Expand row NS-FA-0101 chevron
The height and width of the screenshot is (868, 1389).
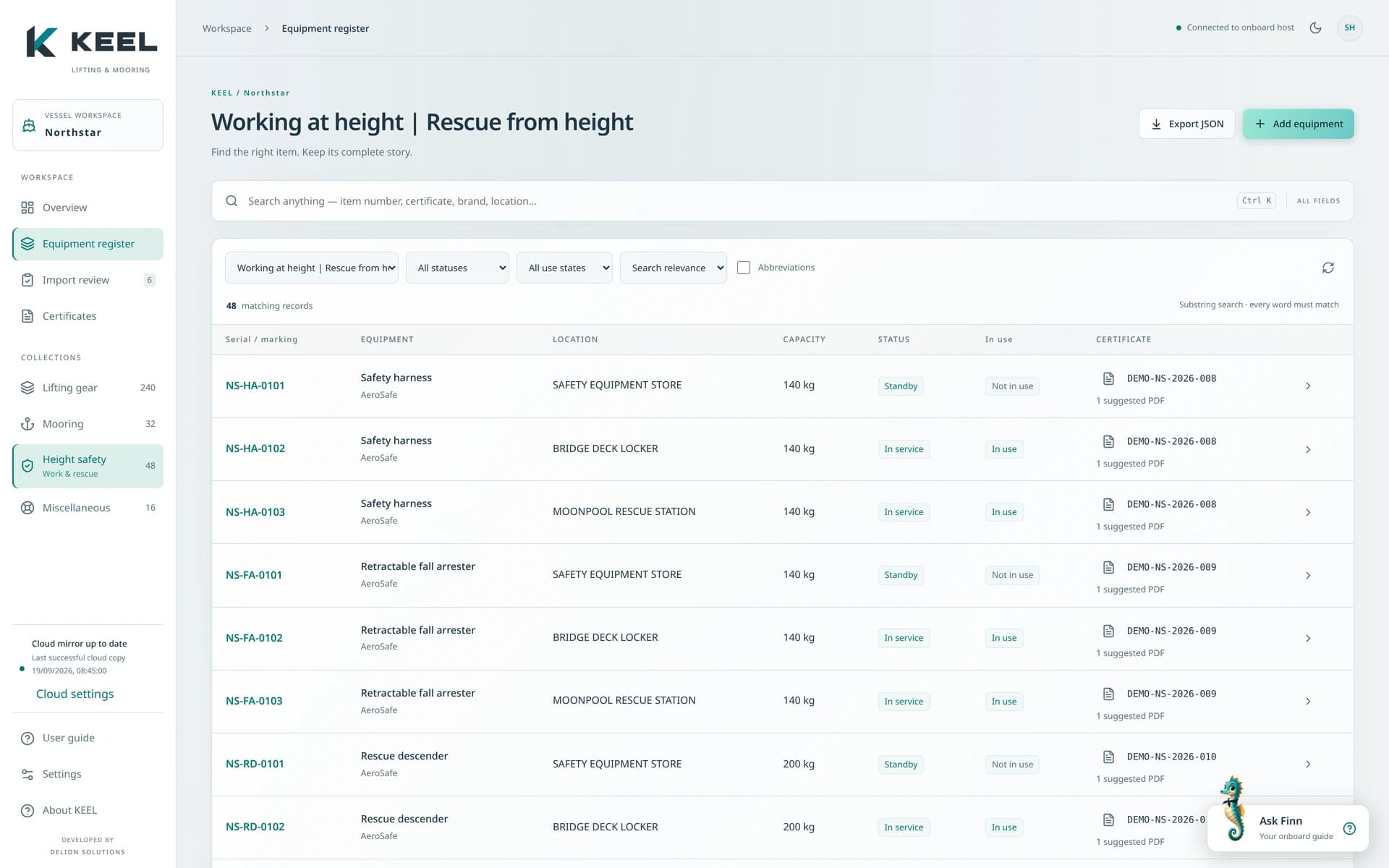coord(1308,575)
